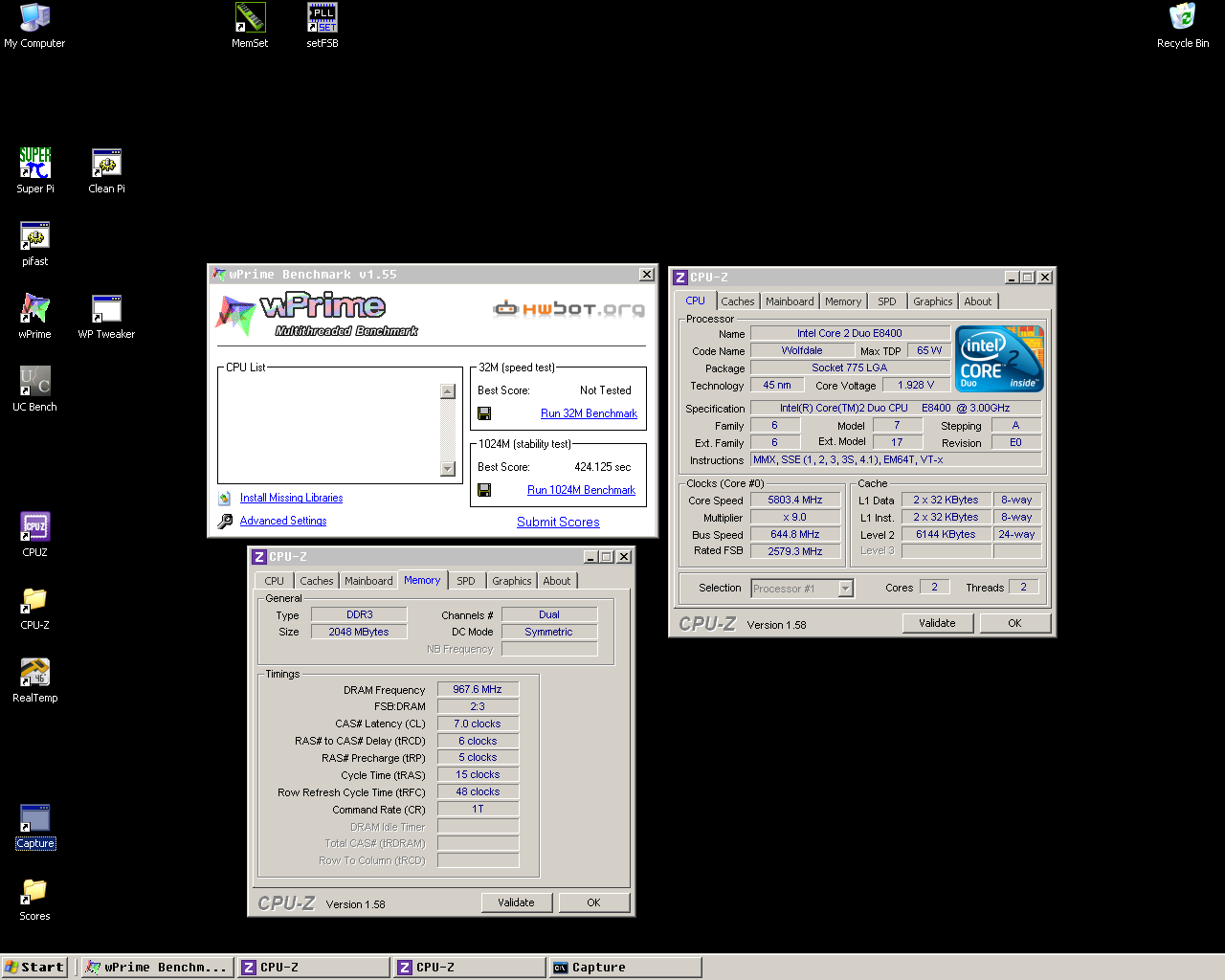Click the HWBOT.org logo in wPrime
The width and height of the screenshot is (1225, 980).
568,308
